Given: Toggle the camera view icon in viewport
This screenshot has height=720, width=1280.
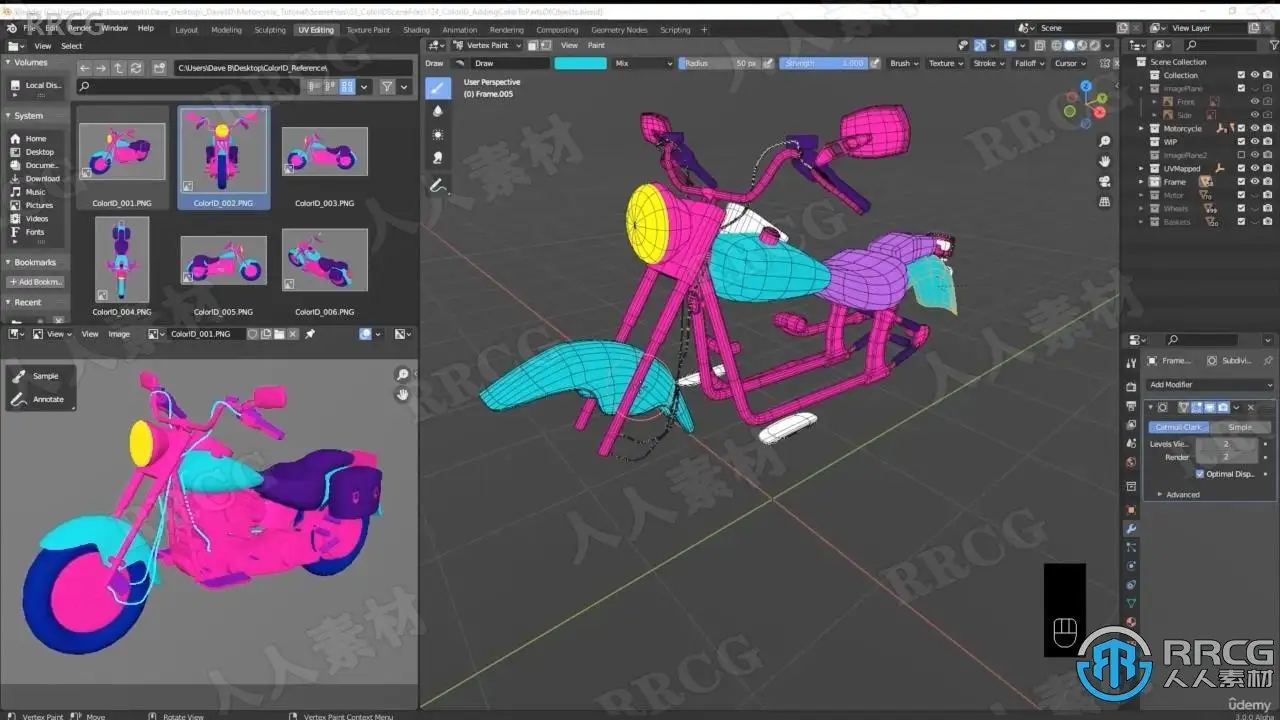Looking at the screenshot, I should [x=1104, y=181].
